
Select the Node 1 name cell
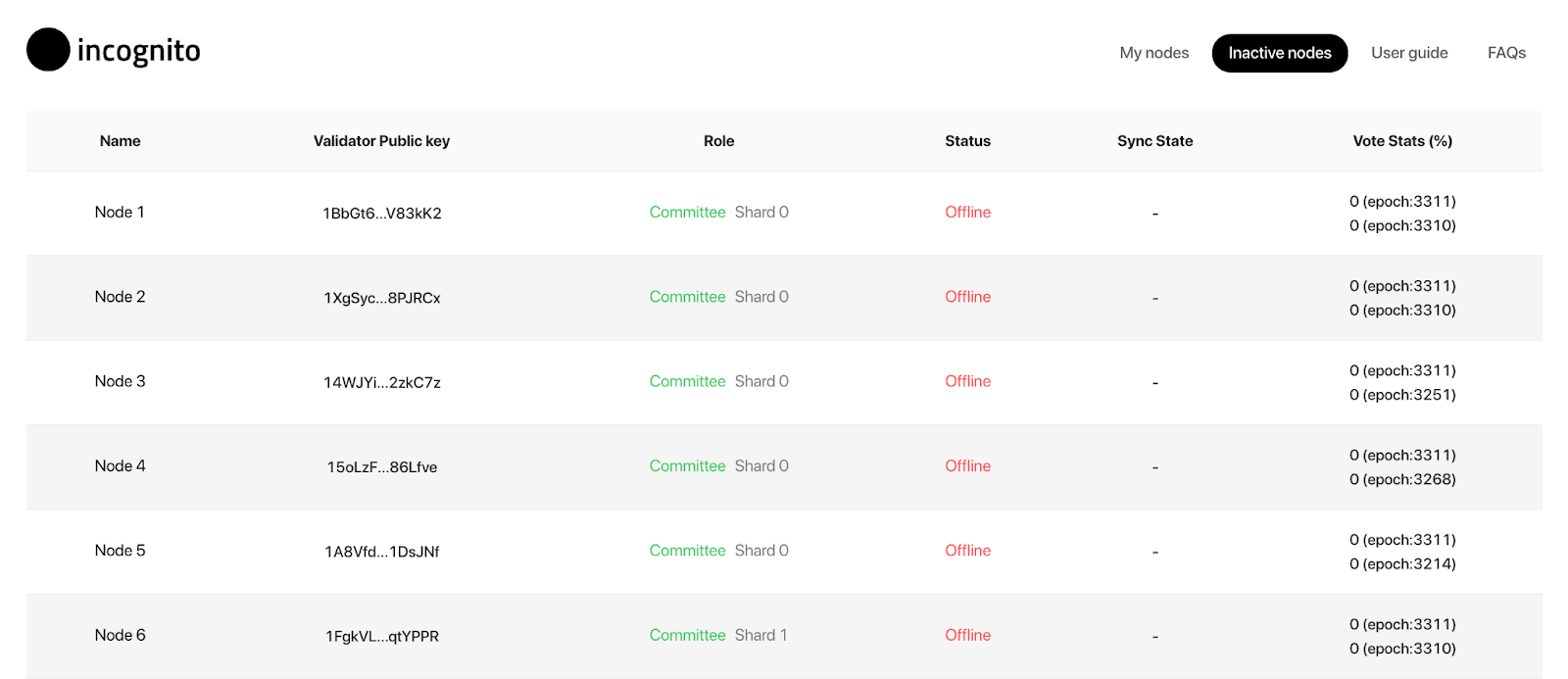[x=120, y=212]
